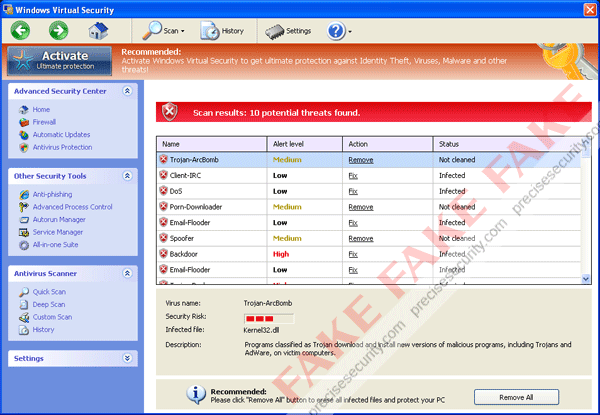Click the Anti-phishing icon
The width and height of the screenshot is (600, 415).
pos(24,195)
